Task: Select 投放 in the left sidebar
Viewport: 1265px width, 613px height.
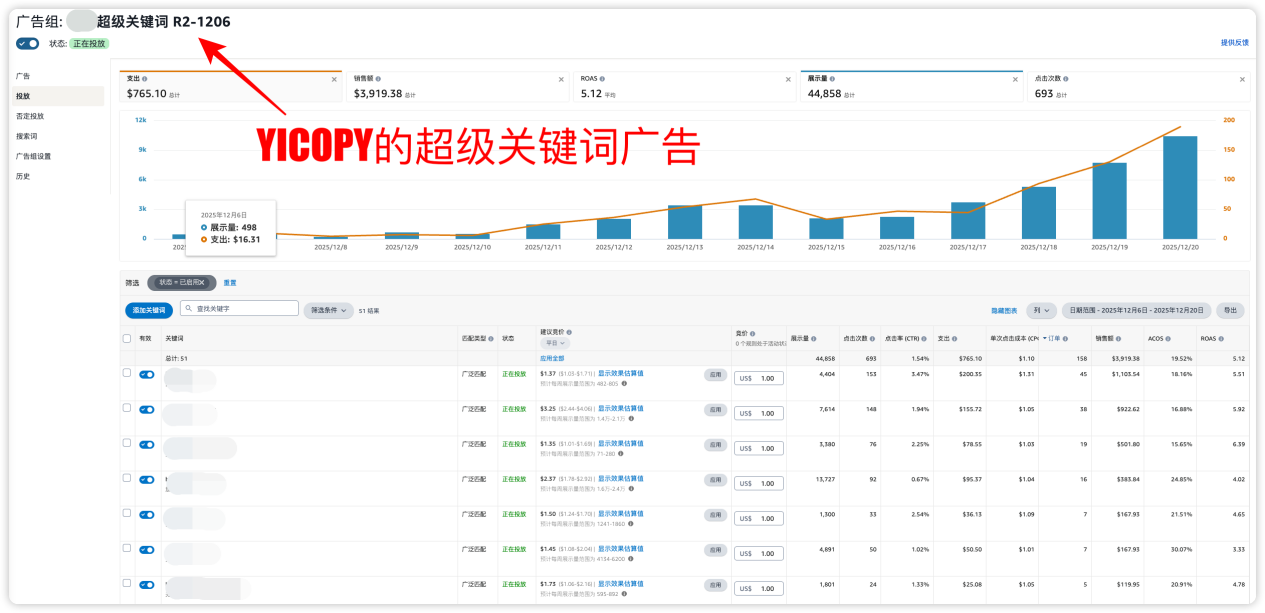Action: tap(58, 96)
